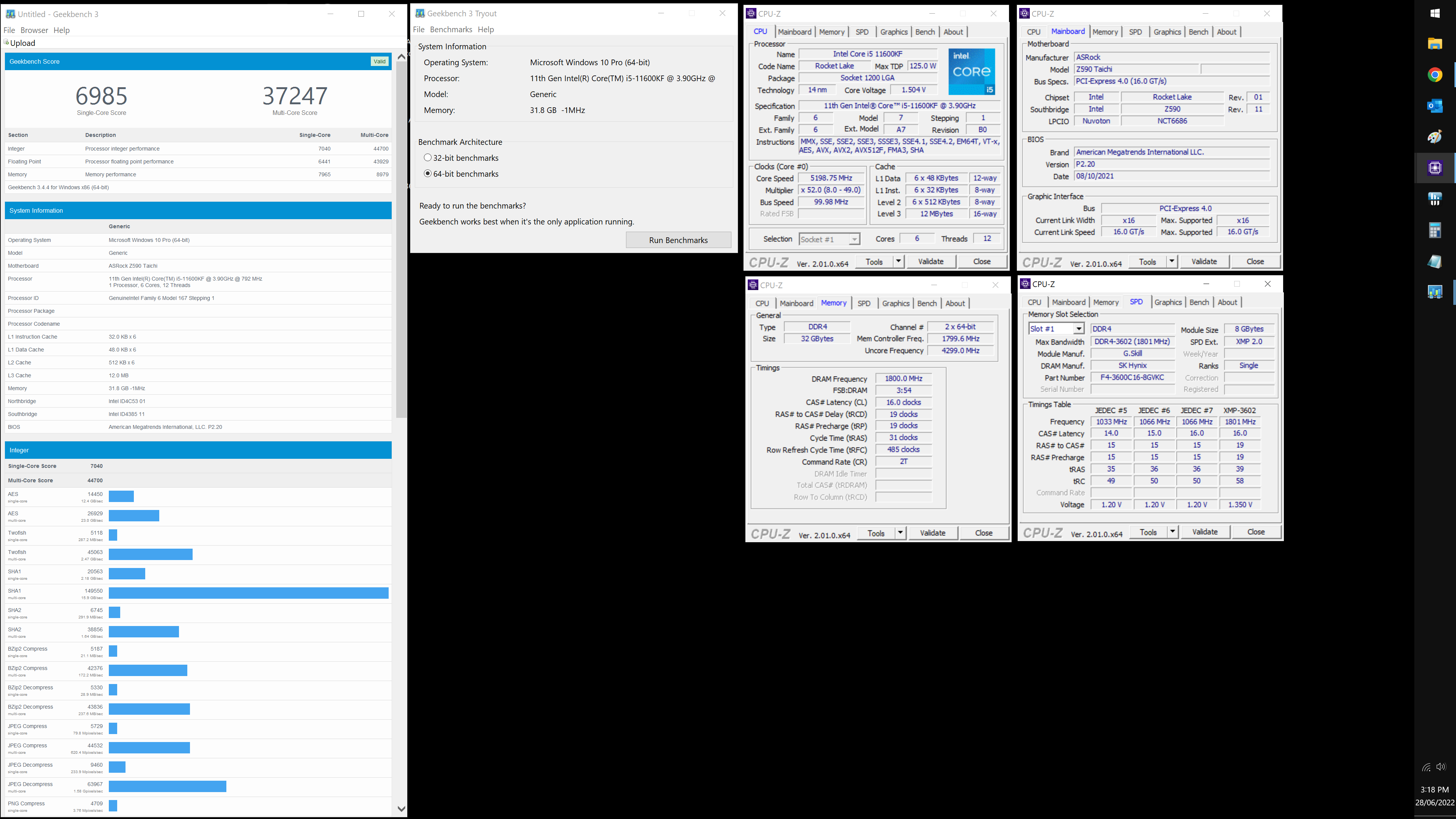Expand Tools dropdown arrow in the CPU tab's CPU-Z window

coord(898,261)
